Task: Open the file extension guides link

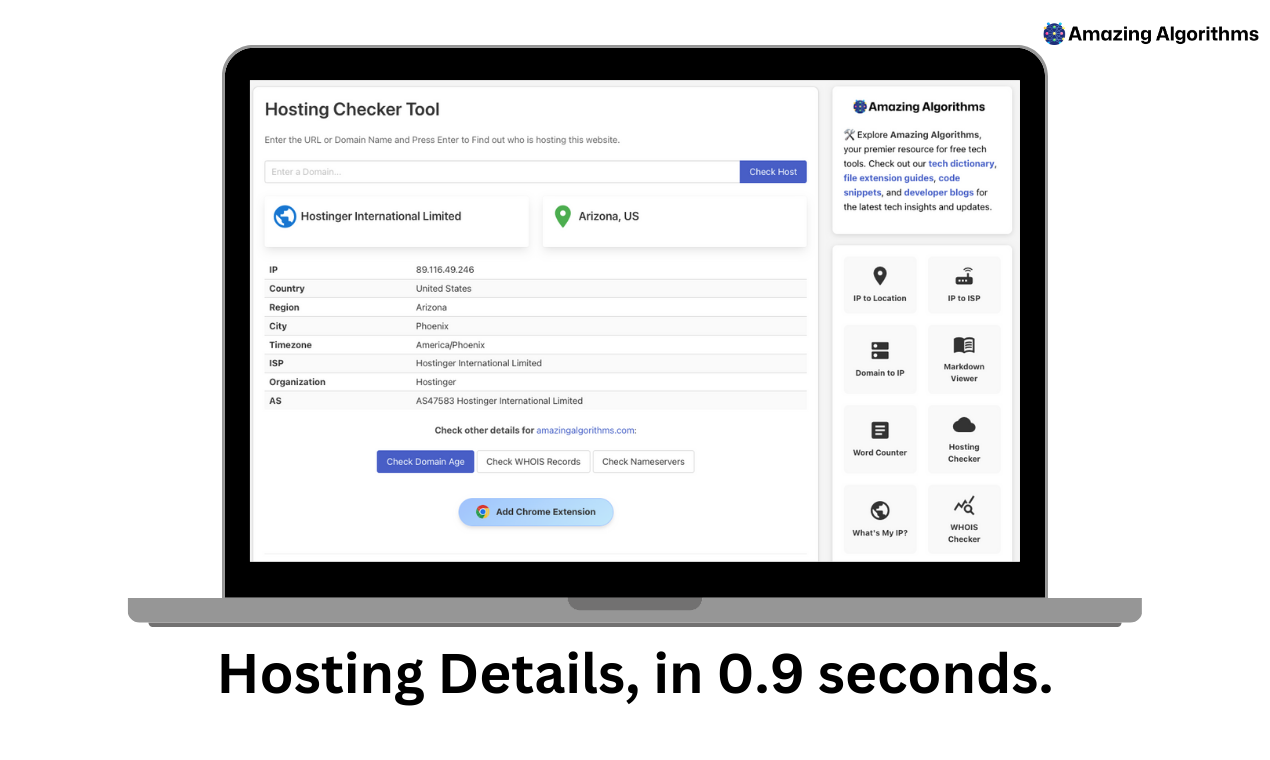Action: pos(889,178)
